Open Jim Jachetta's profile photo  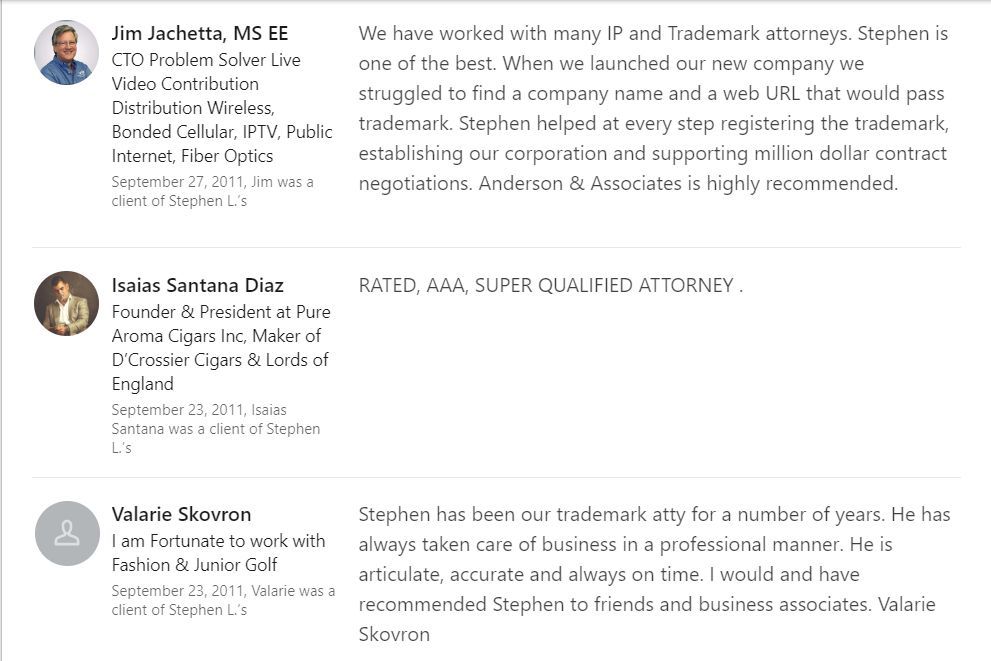(66, 52)
